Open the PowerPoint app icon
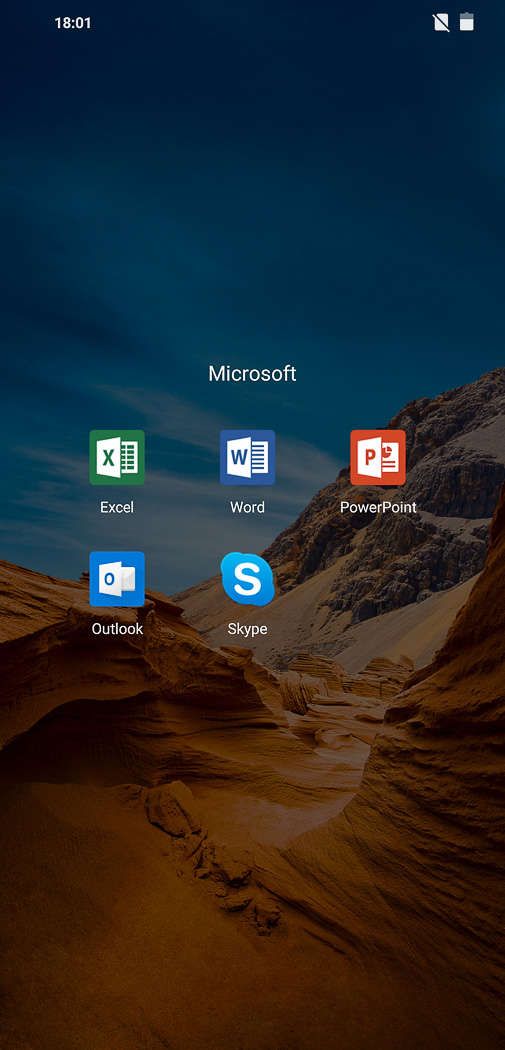This screenshot has width=505, height=1050. (378, 457)
